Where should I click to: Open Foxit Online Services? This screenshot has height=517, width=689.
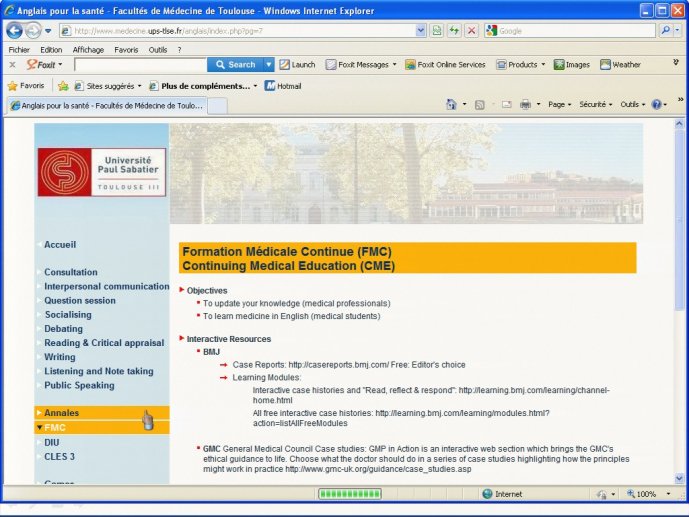(446, 65)
